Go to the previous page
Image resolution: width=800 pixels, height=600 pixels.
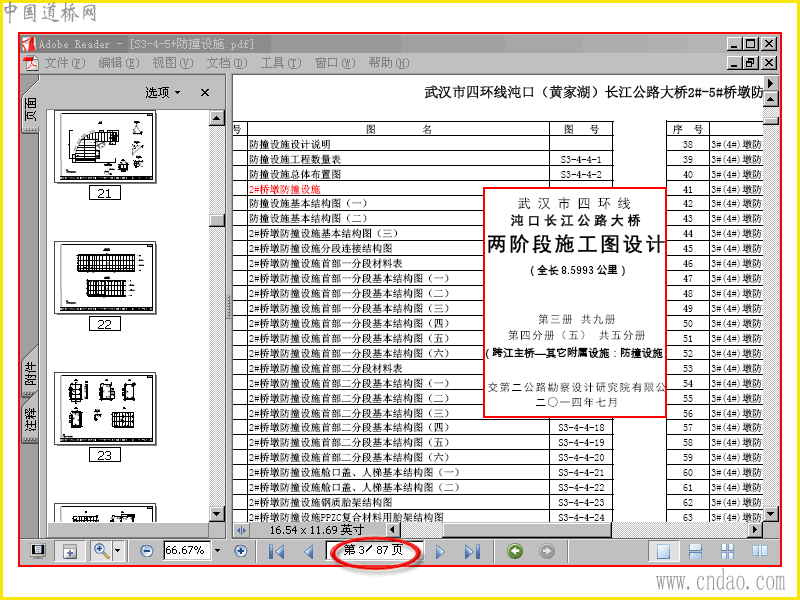point(309,552)
